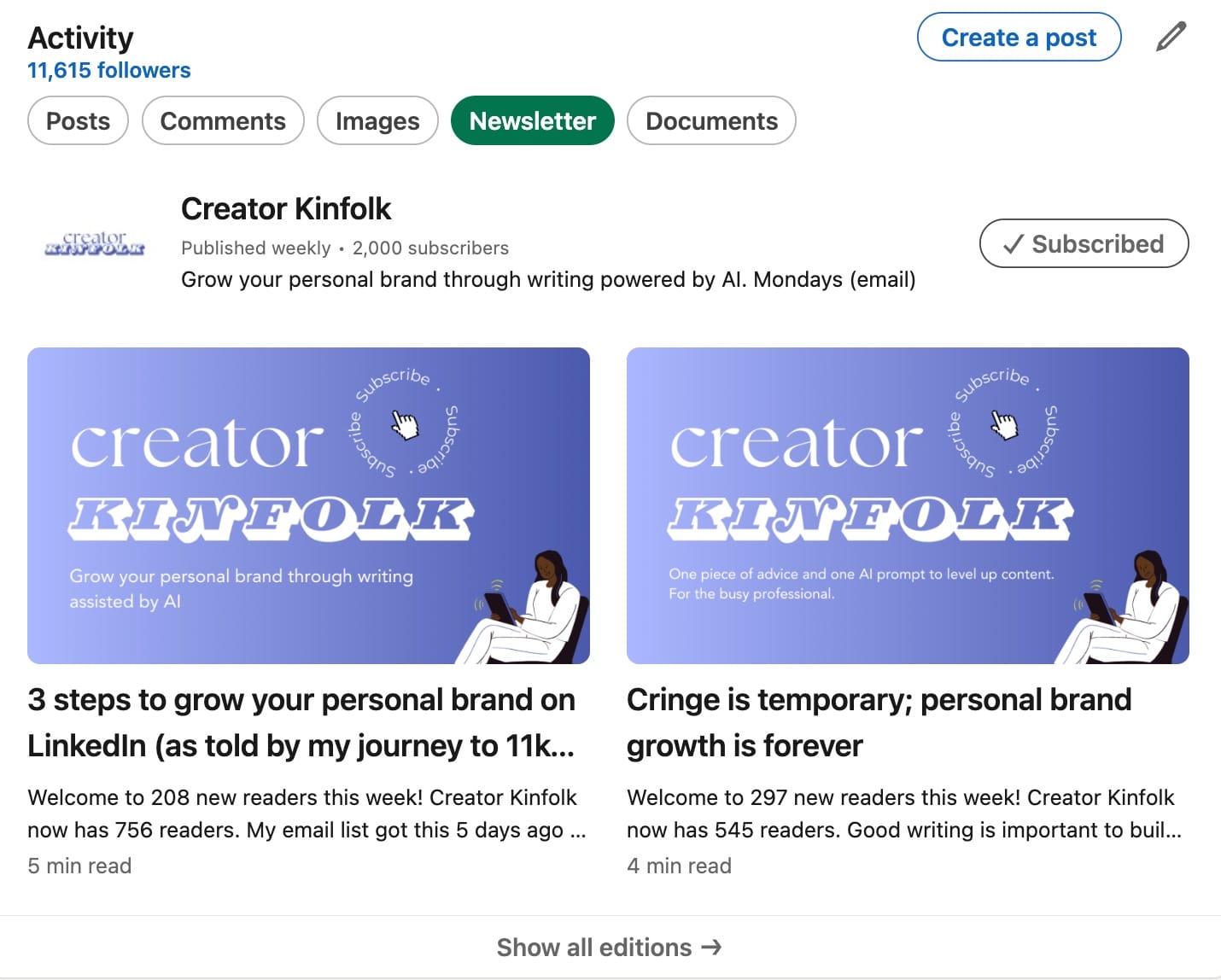This screenshot has width=1221, height=980.
Task: Click the arrow next to Show all editions
Action: pyautogui.click(x=711, y=948)
